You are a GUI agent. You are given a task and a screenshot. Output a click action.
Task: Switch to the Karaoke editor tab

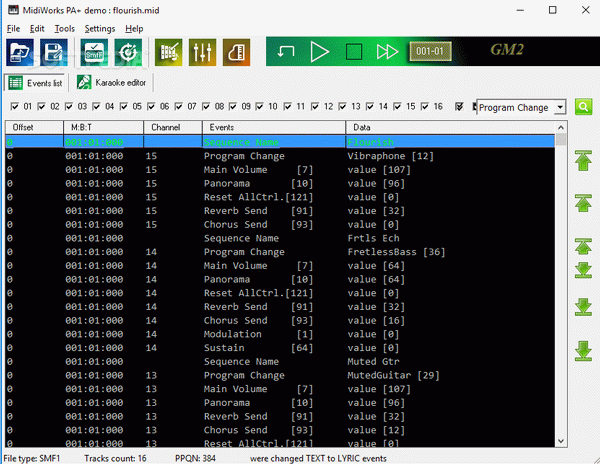[x=111, y=83]
